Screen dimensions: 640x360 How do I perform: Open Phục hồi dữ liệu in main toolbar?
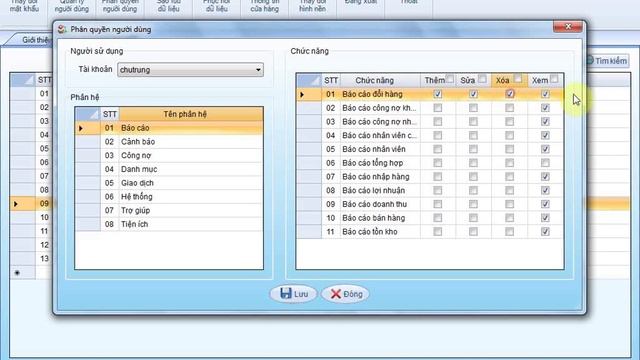point(216,6)
